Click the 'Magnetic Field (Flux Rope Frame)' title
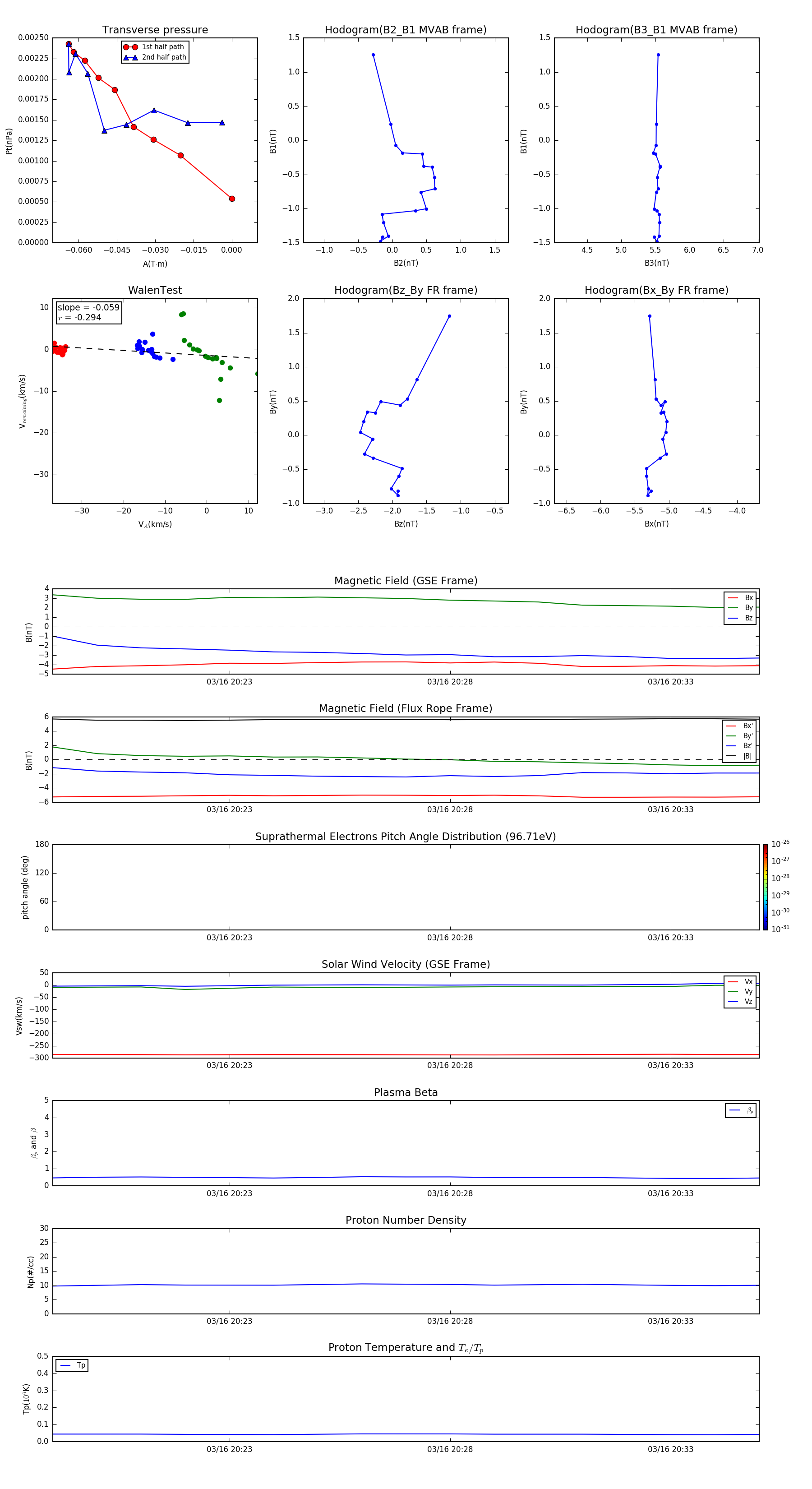This screenshot has width=812, height=1489. click(406, 709)
